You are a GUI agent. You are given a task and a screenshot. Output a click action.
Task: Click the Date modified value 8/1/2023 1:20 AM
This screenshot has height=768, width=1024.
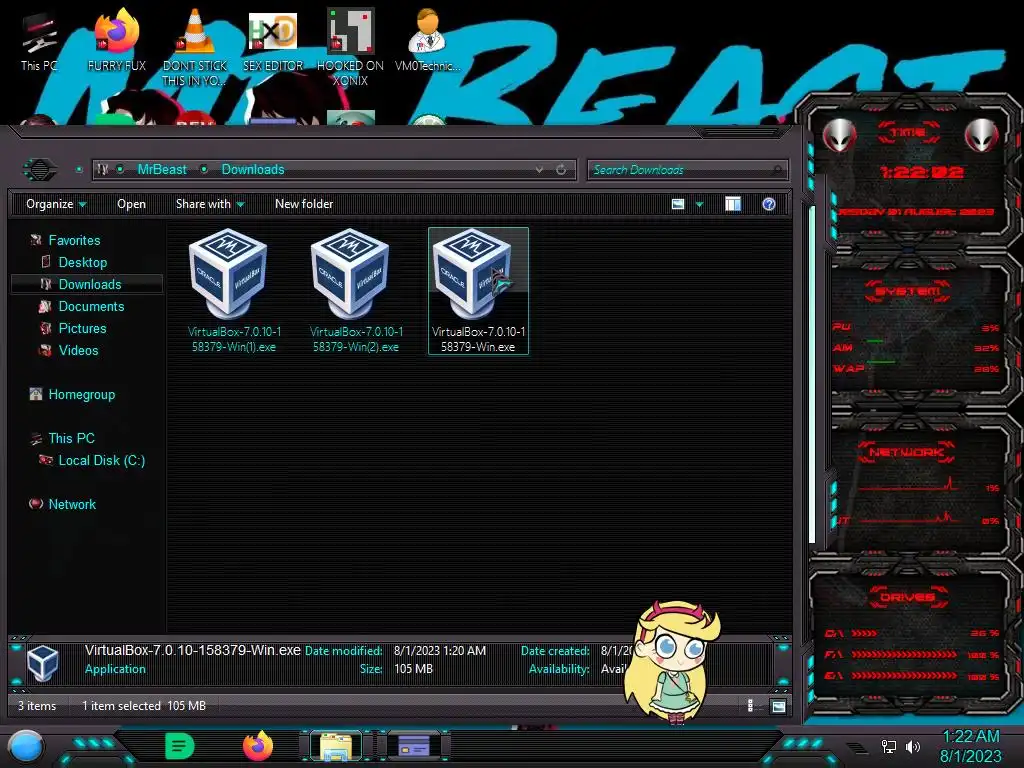pyautogui.click(x=440, y=651)
